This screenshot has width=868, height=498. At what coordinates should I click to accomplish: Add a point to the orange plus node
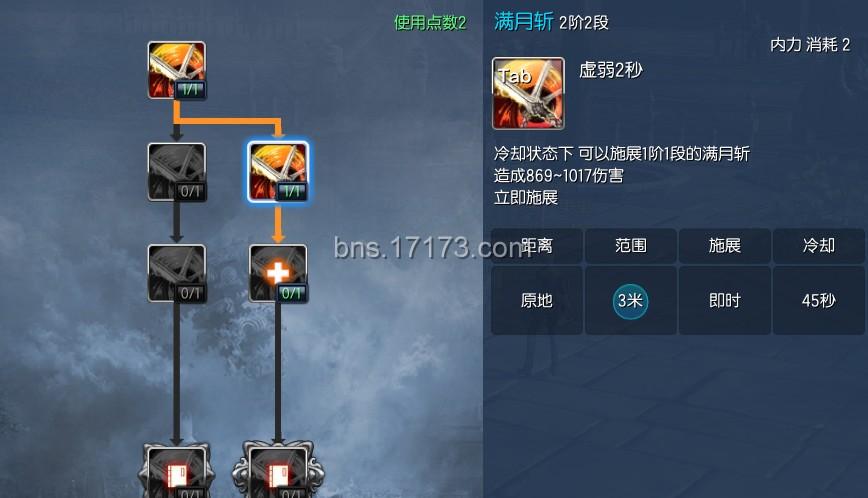click(x=278, y=273)
